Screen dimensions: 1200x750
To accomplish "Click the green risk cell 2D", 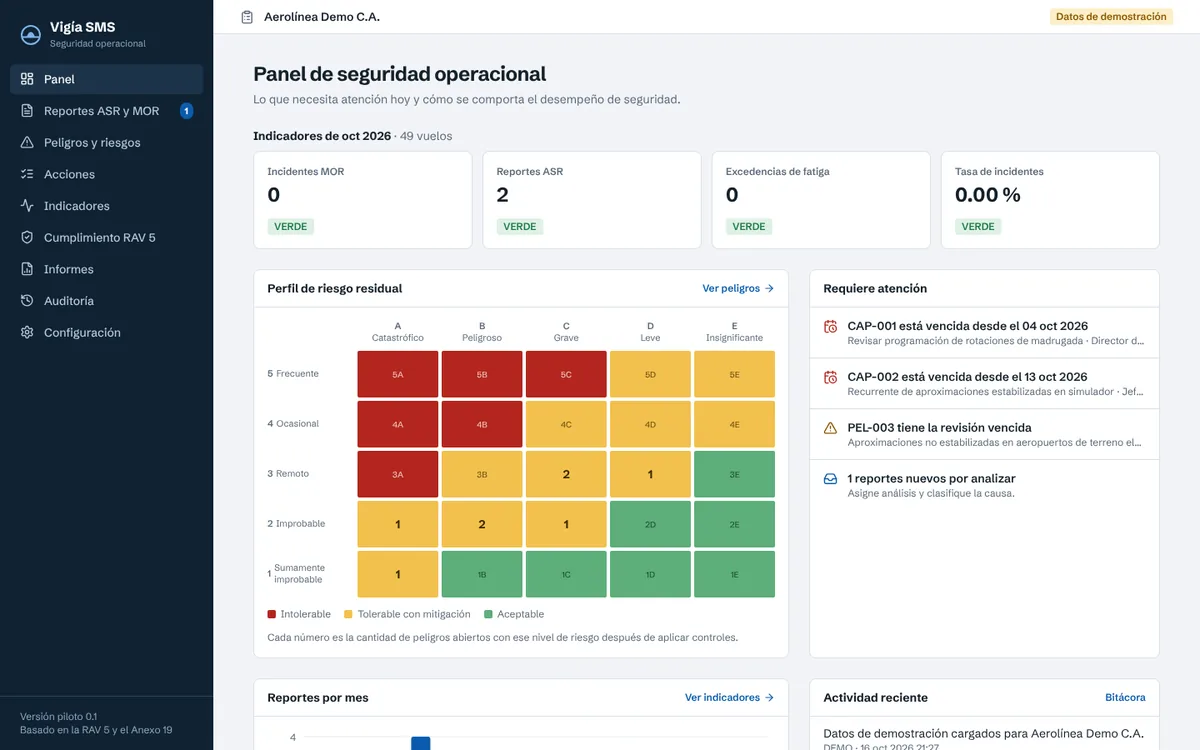I will tap(650, 524).
